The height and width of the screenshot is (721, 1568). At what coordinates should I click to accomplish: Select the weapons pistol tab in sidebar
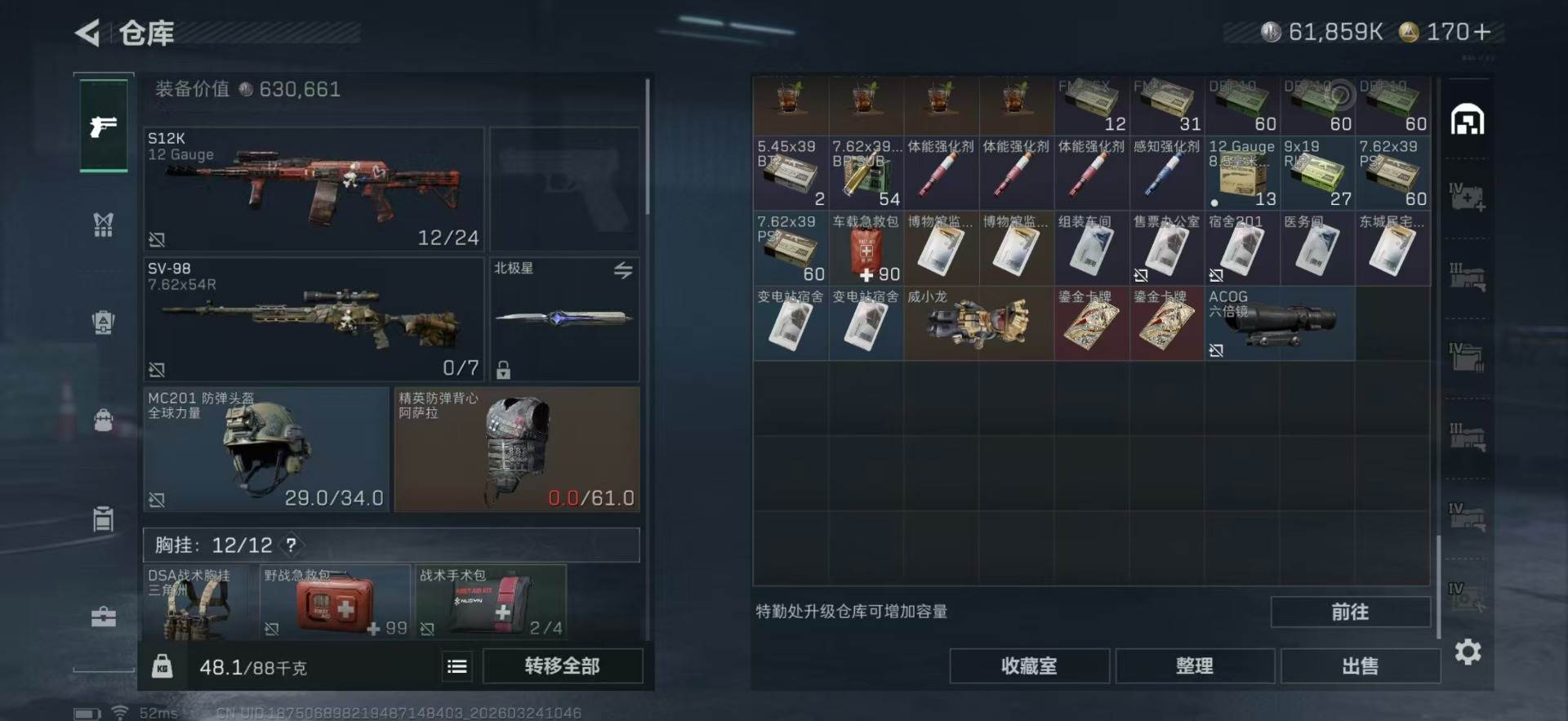point(103,126)
